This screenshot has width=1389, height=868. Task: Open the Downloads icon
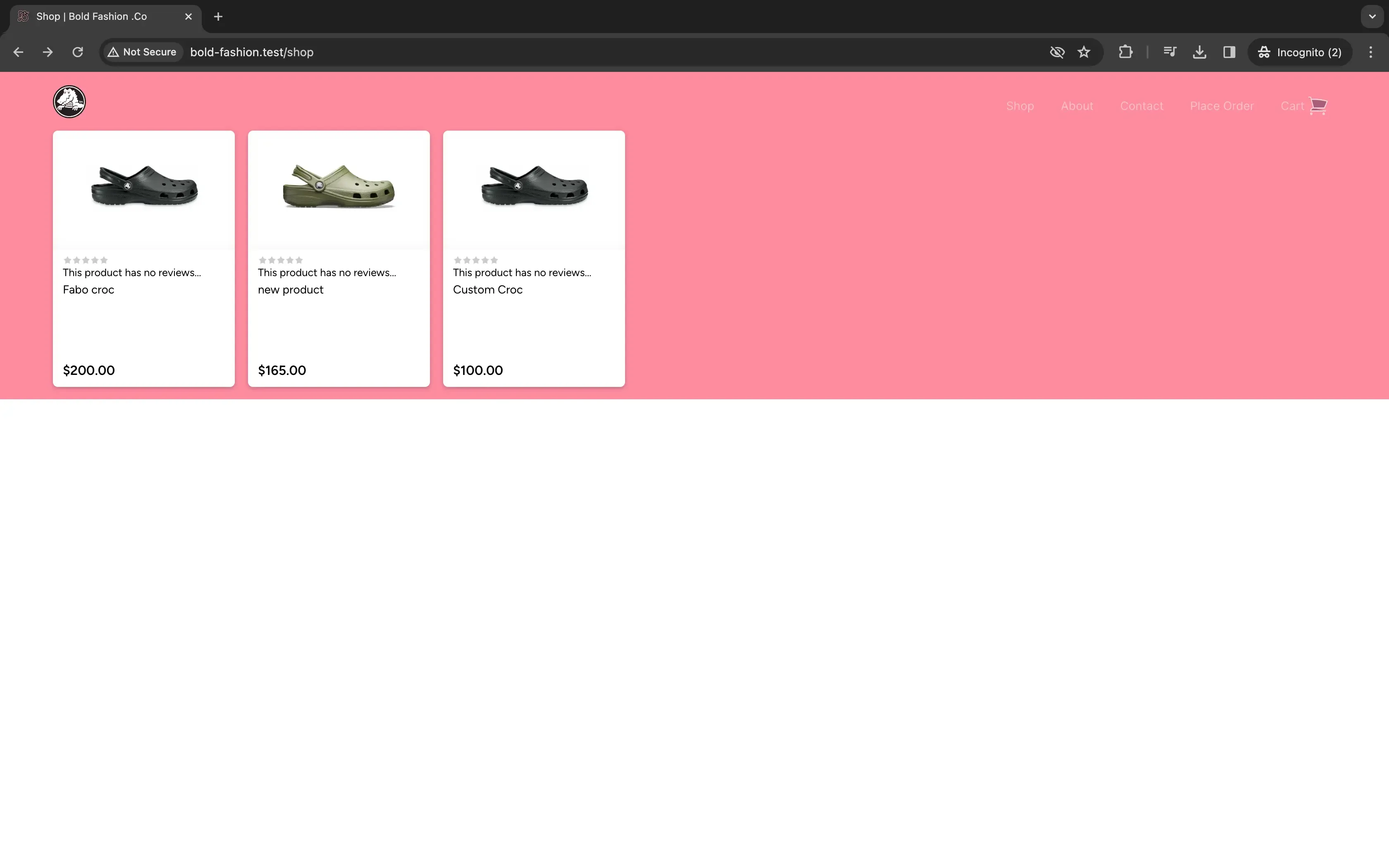click(x=1199, y=52)
